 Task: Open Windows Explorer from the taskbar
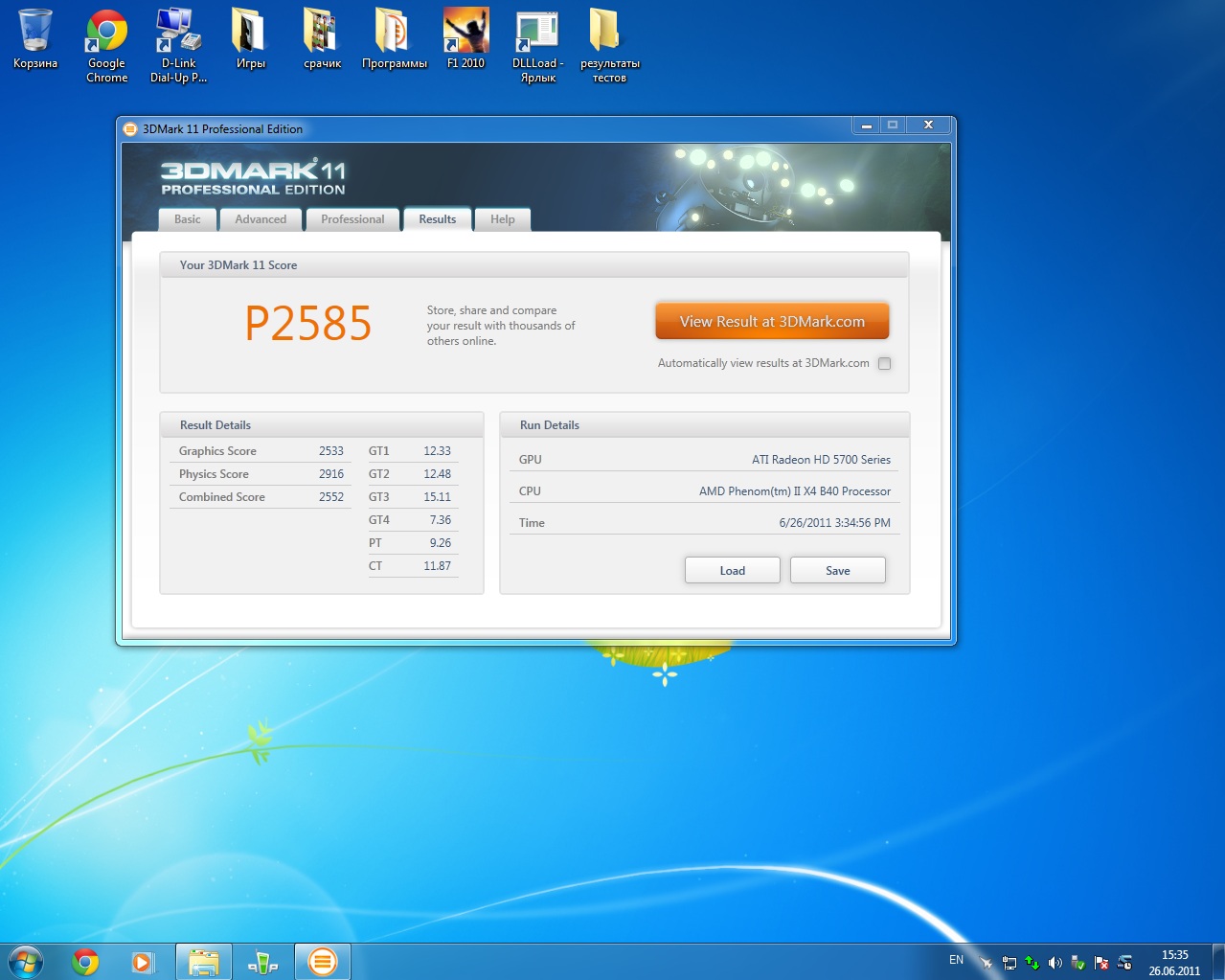point(203,962)
